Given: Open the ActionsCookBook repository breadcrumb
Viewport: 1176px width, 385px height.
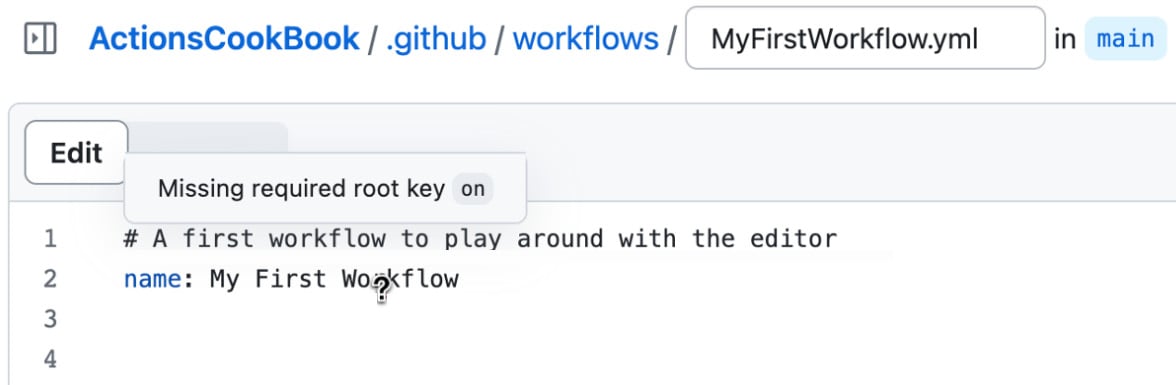Looking at the screenshot, I should [224, 38].
